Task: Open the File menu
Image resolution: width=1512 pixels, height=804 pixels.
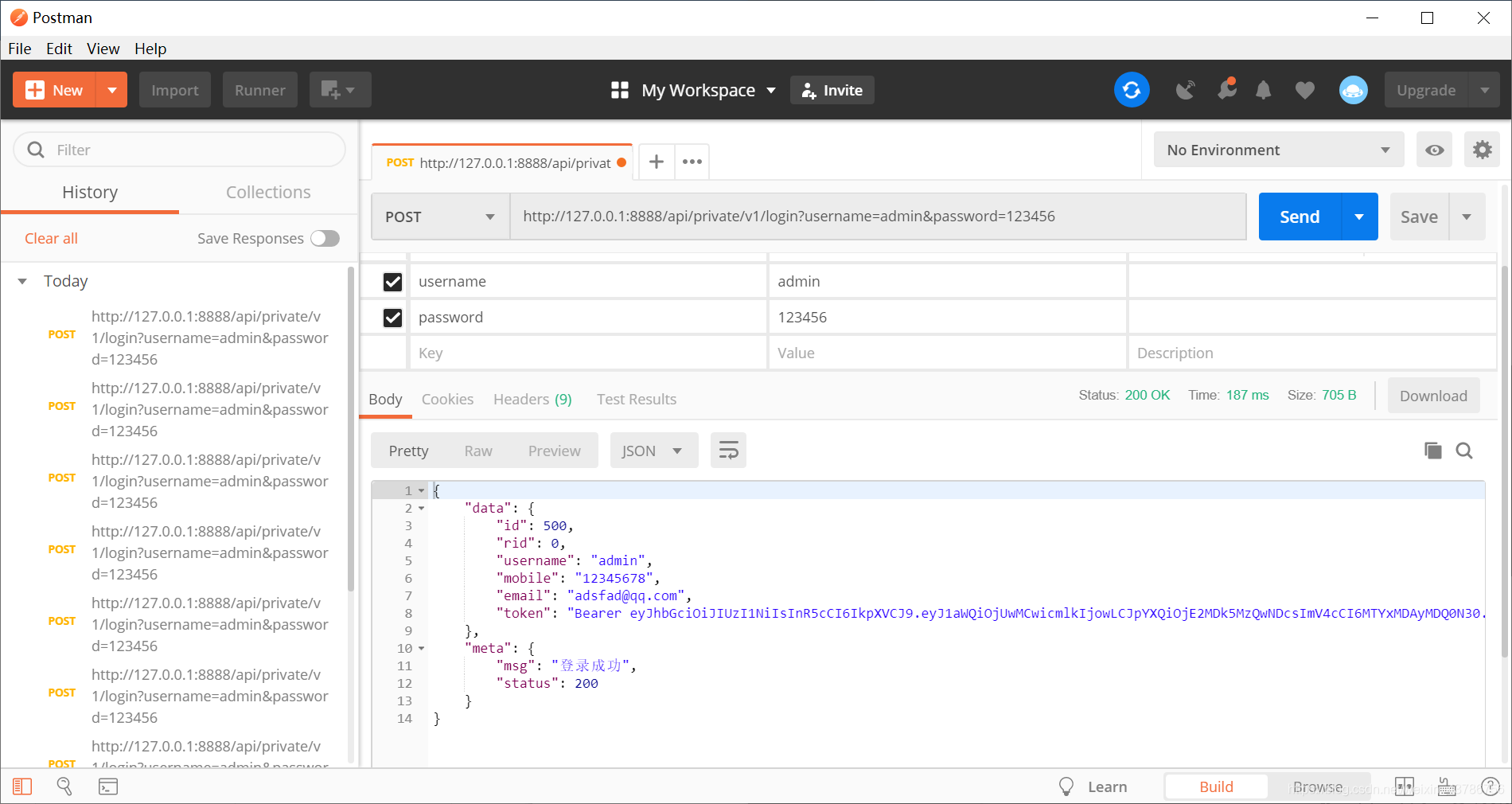Action: pos(20,49)
